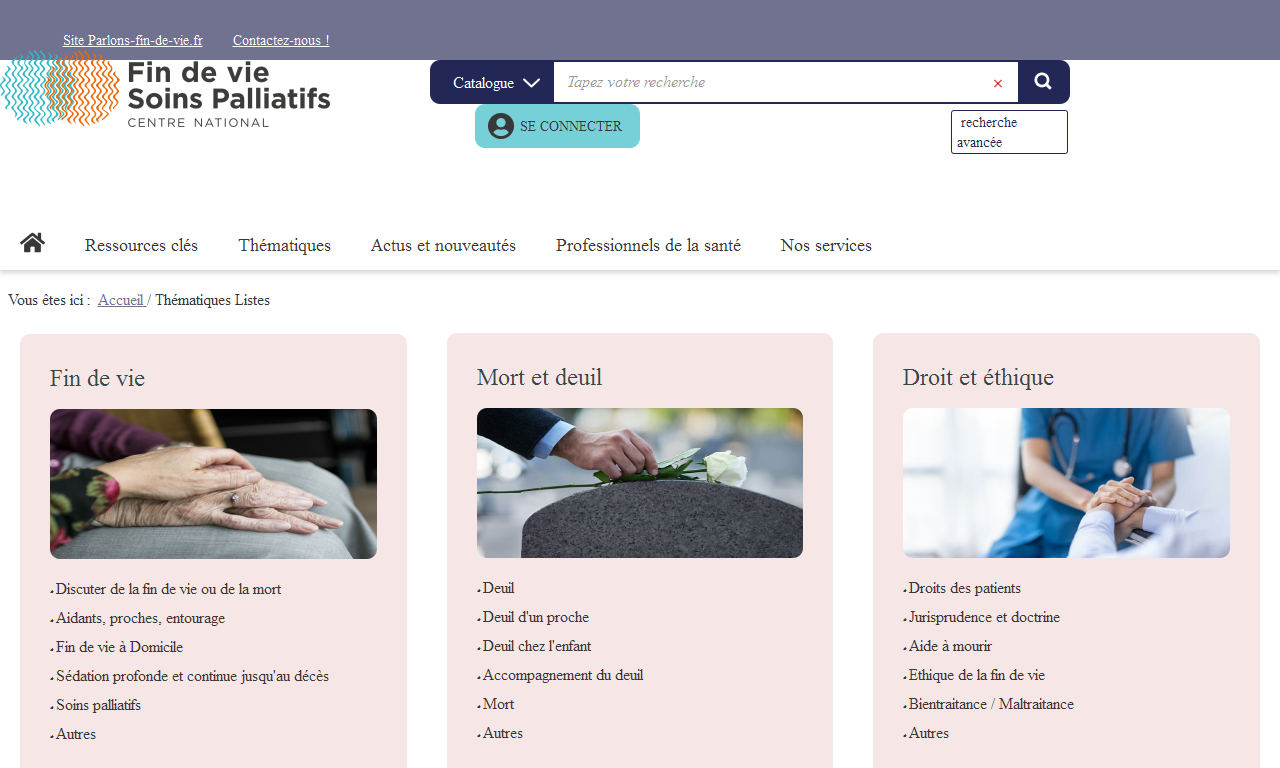Click the user avatar icon
The image size is (1280, 768).
pyautogui.click(x=501, y=126)
